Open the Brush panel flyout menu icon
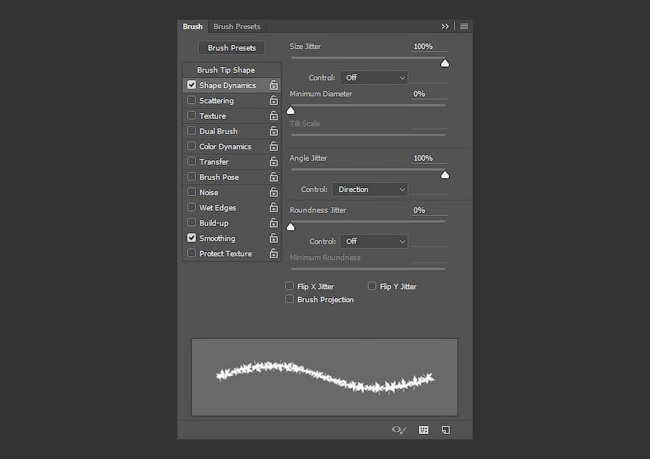Viewport: 650px width, 459px height. point(464,27)
